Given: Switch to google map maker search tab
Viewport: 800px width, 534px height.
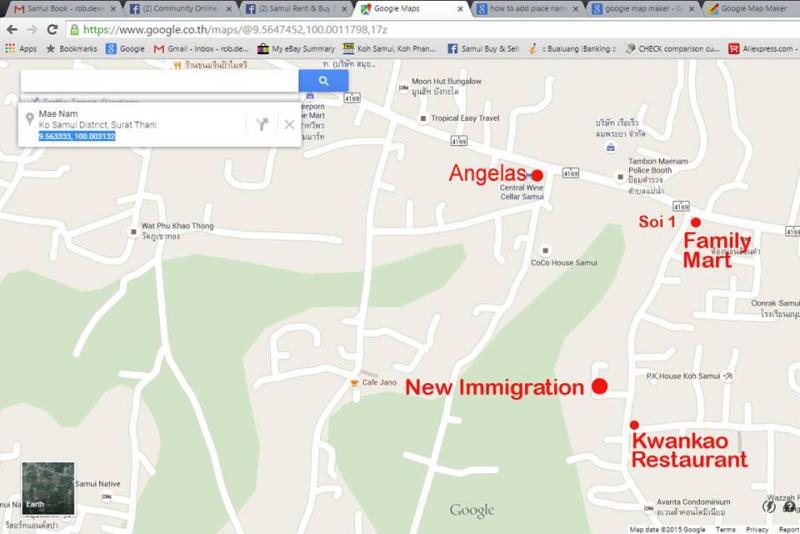Looking at the screenshot, I should pyautogui.click(x=643, y=9).
